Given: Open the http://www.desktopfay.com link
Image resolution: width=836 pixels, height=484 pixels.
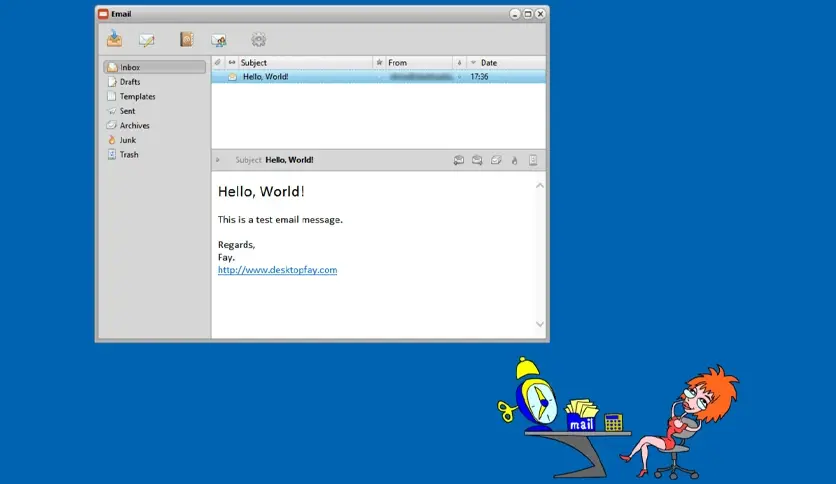Looking at the screenshot, I should 277,270.
